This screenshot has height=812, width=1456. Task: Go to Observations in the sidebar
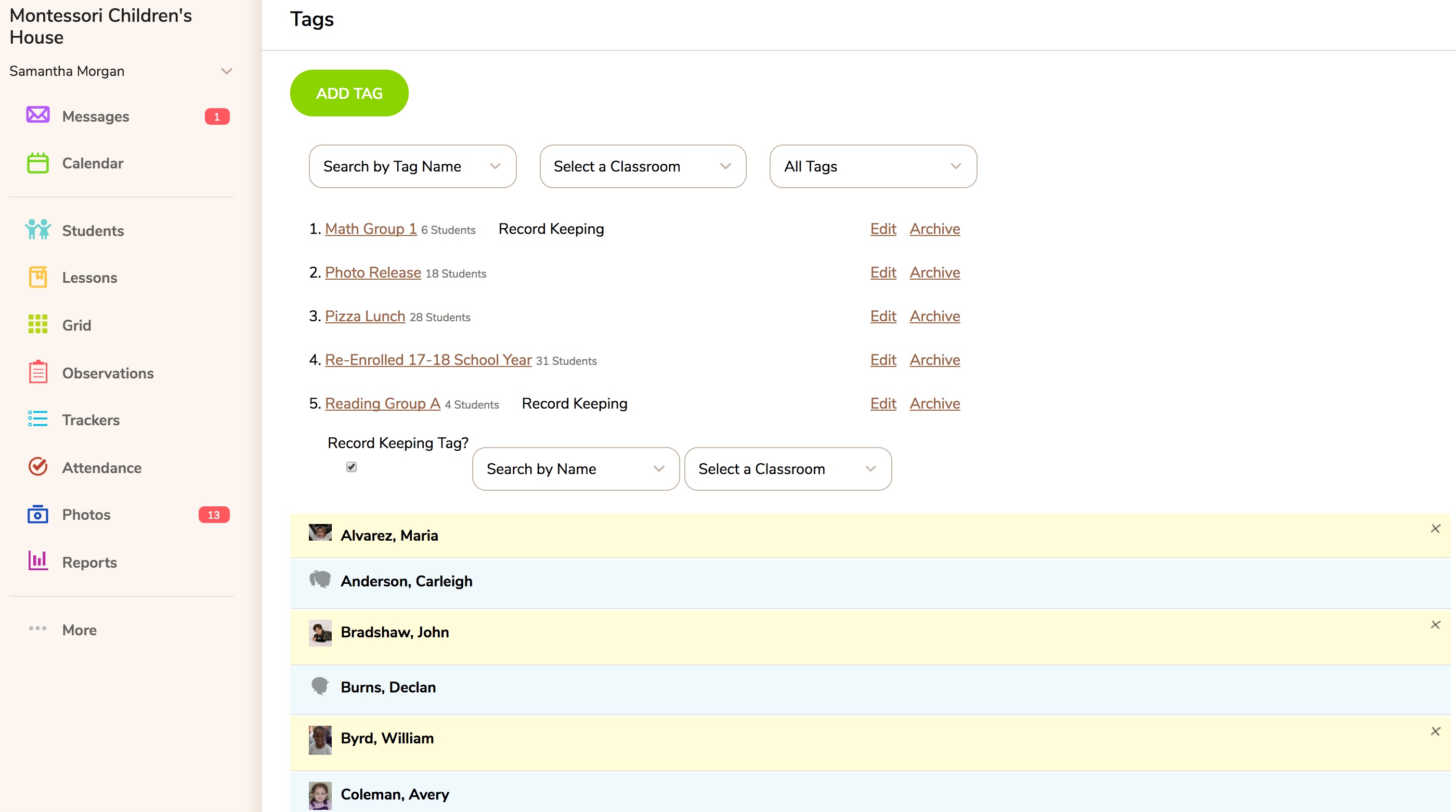tap(108, 373)
